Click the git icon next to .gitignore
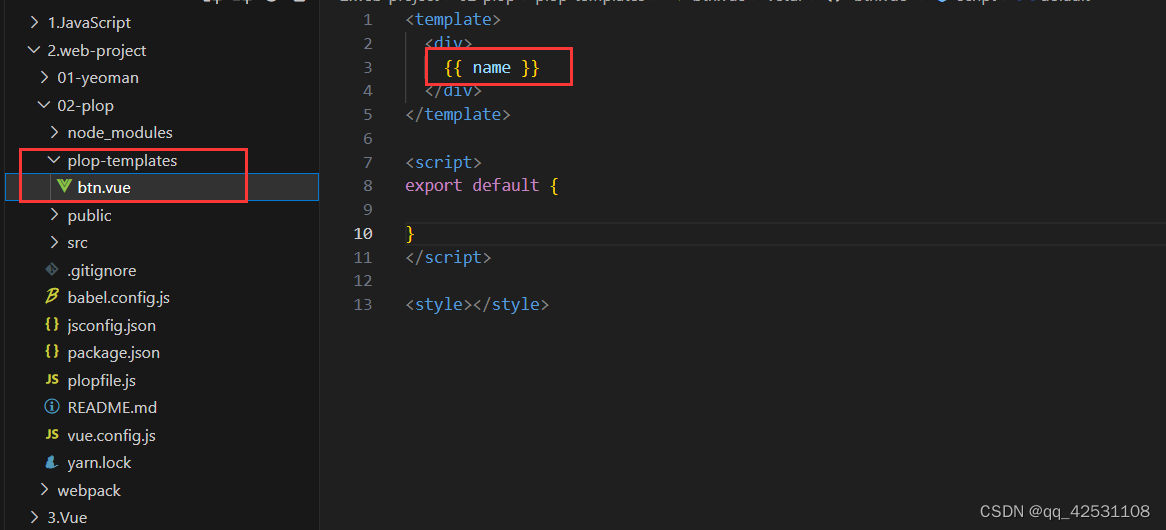 pos(52,270)
